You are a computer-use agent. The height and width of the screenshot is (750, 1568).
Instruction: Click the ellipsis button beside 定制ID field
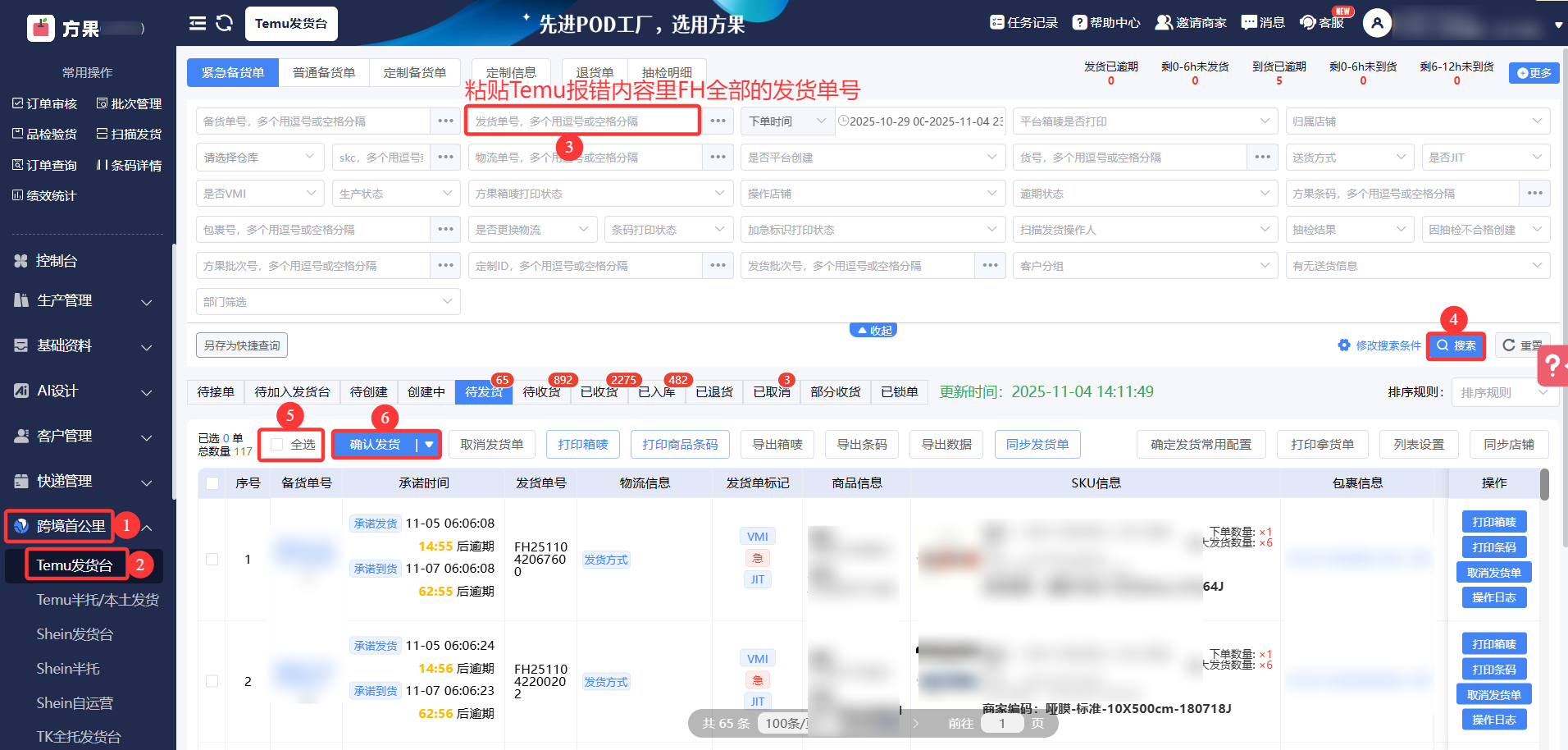(x=718, y=266)
